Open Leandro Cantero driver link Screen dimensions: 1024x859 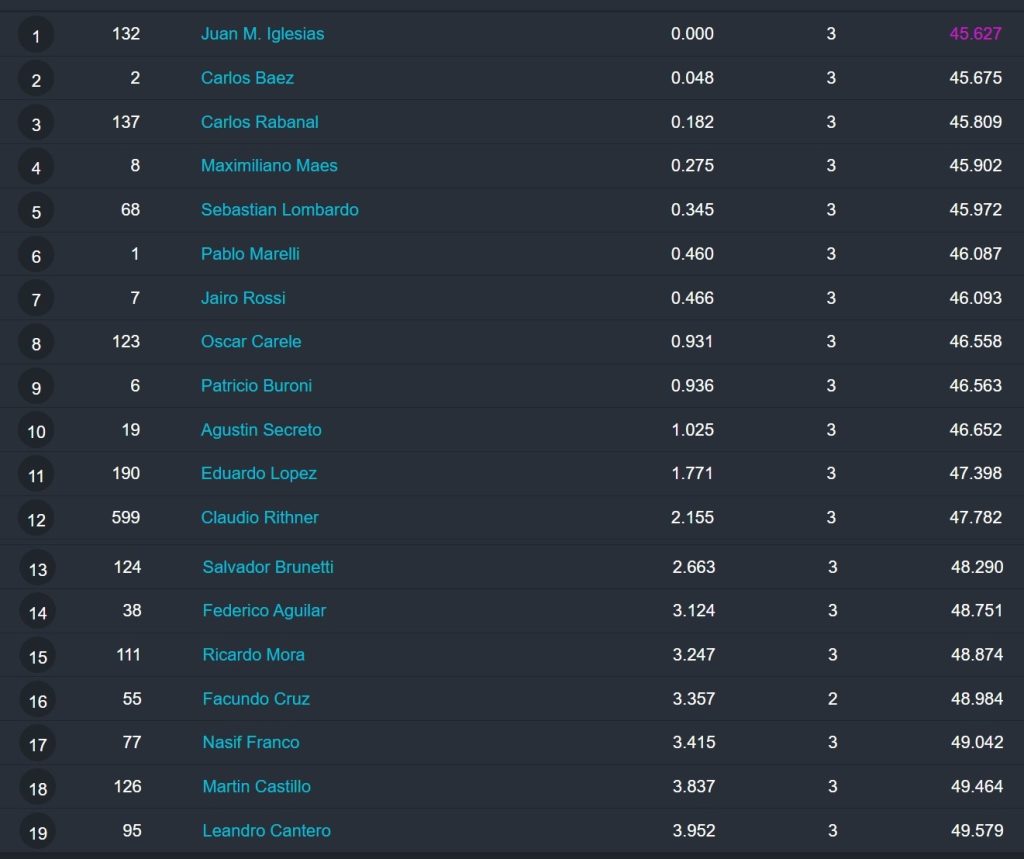[x=266, y=831]
